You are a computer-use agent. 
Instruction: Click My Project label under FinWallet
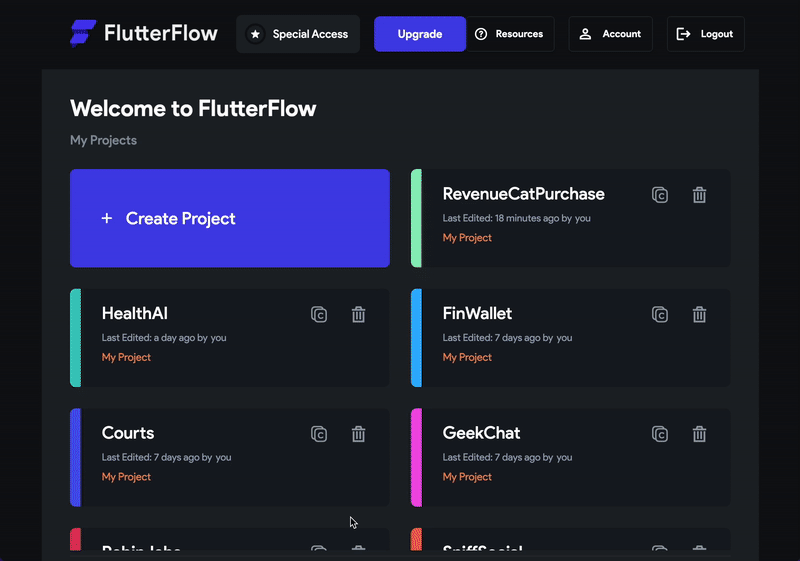[x=467, y=358]
